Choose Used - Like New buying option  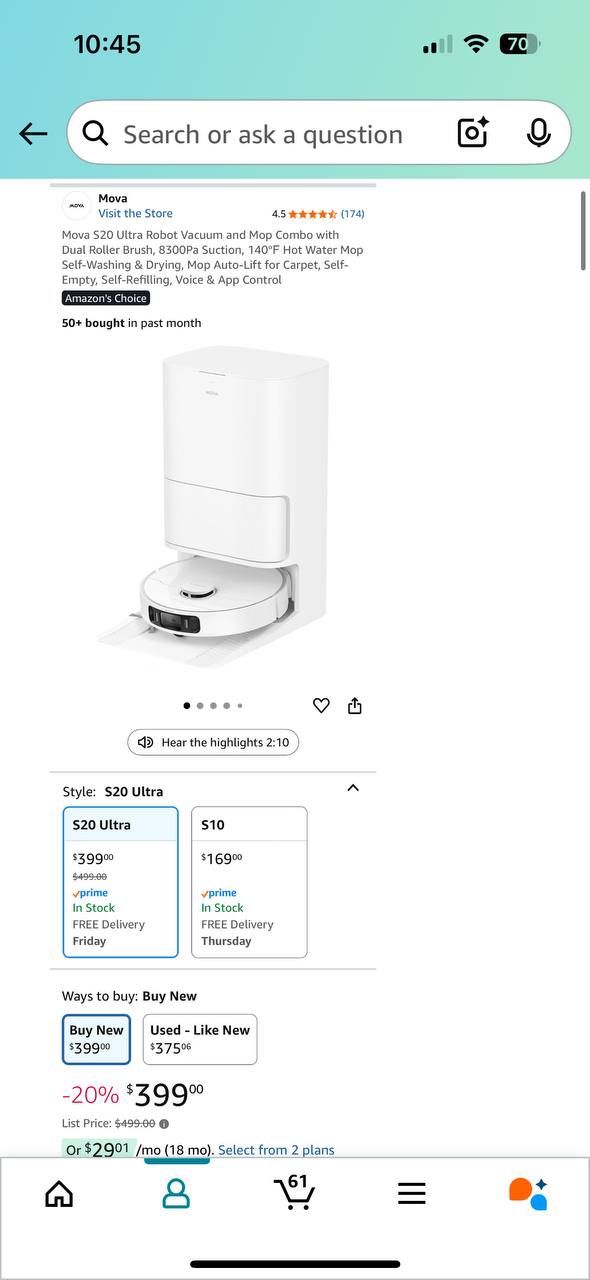tap(200, 1039)
